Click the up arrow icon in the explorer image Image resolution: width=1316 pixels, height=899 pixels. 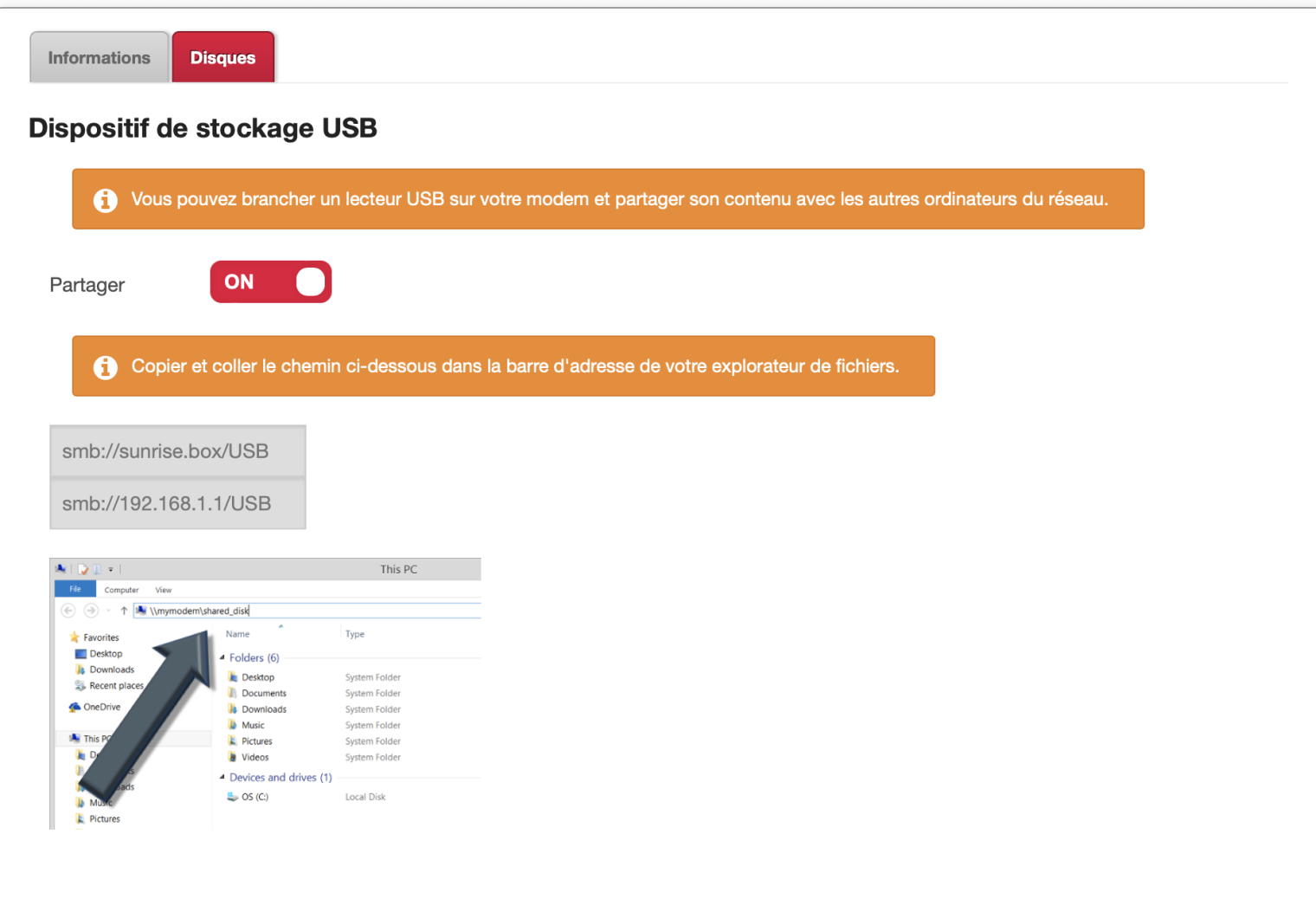coord(124,611)
